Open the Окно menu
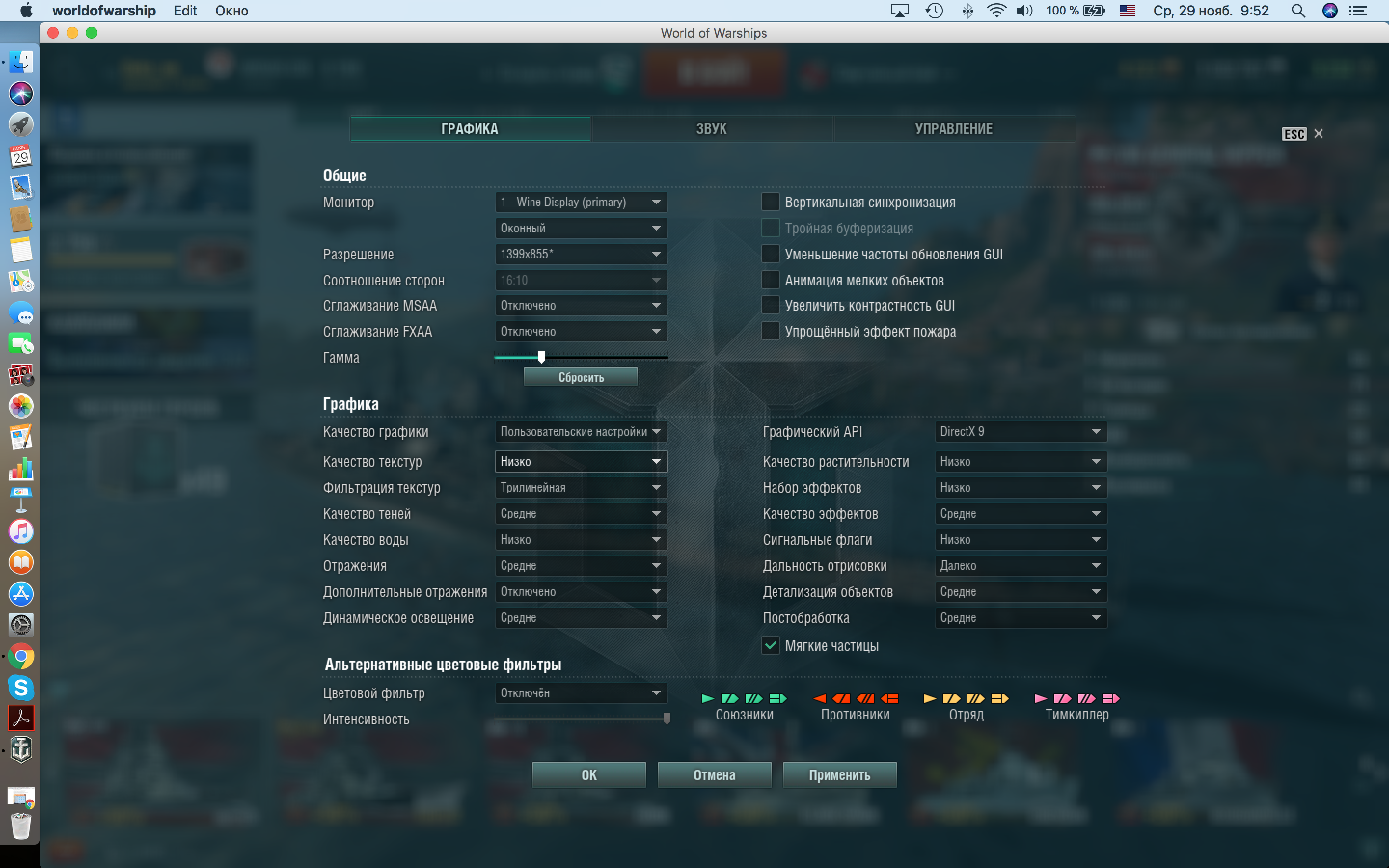1389x868 pixels. pyautogui.click(x=232, y=11)
